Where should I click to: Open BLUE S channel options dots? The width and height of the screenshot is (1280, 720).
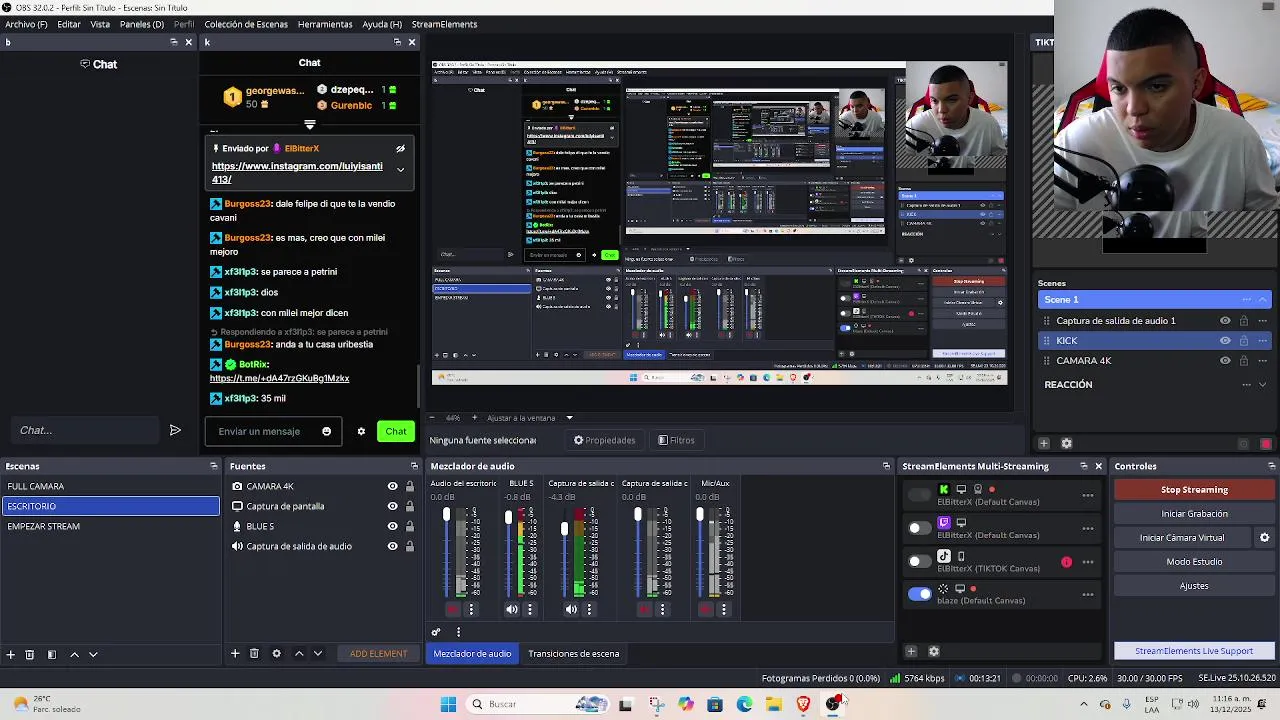528,609
